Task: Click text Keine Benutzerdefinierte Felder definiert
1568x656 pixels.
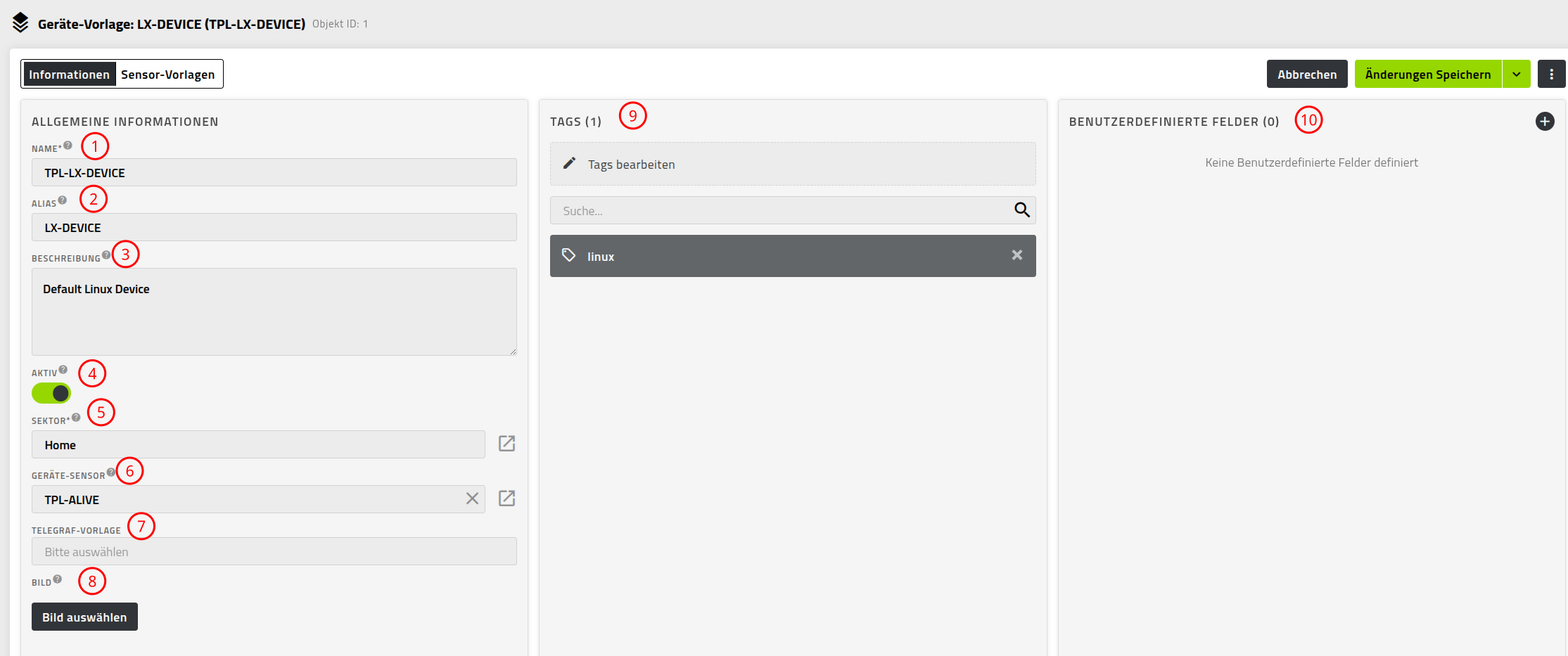Action: pos(1311,162)
